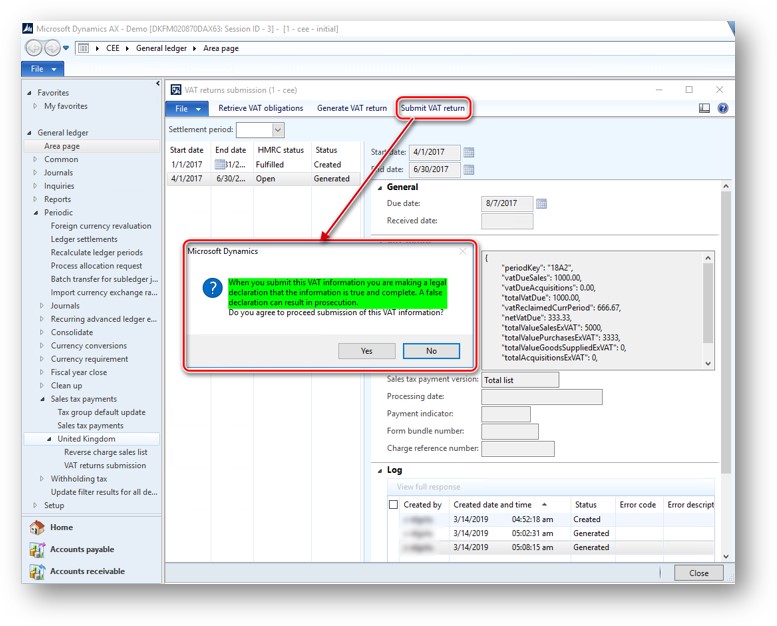
Task: Click the Close button at bottom
Action: (699, 573)
